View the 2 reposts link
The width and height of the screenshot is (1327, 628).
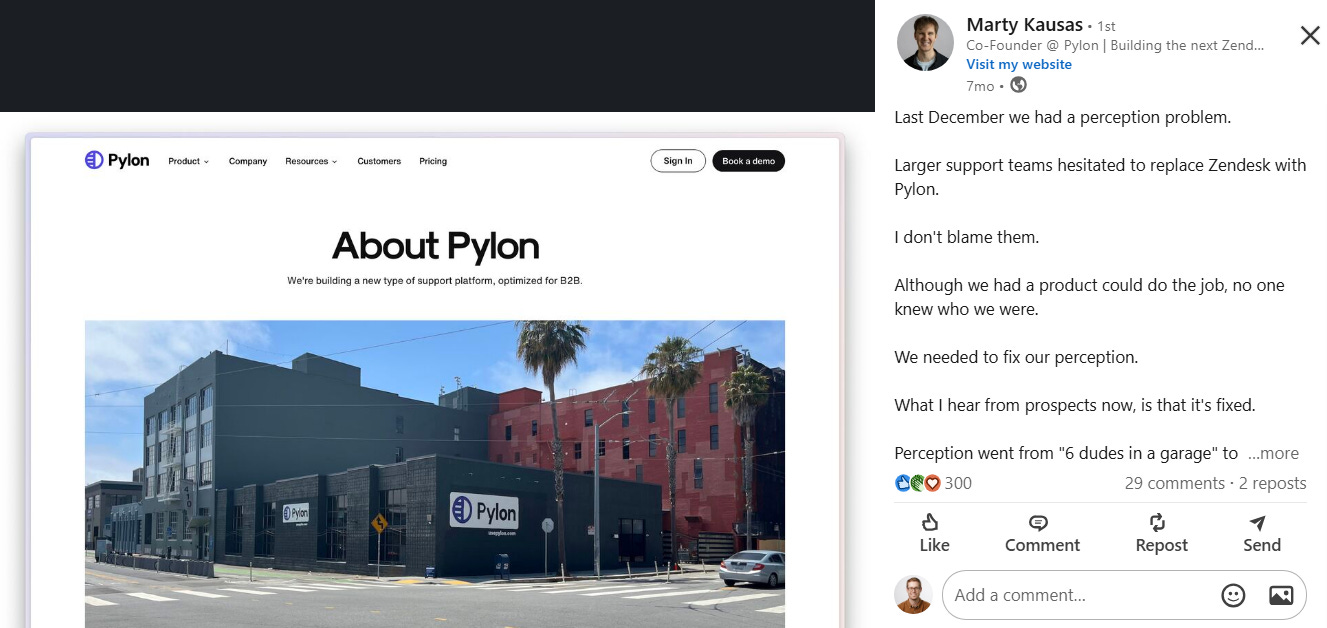[x=1272, y=483]
